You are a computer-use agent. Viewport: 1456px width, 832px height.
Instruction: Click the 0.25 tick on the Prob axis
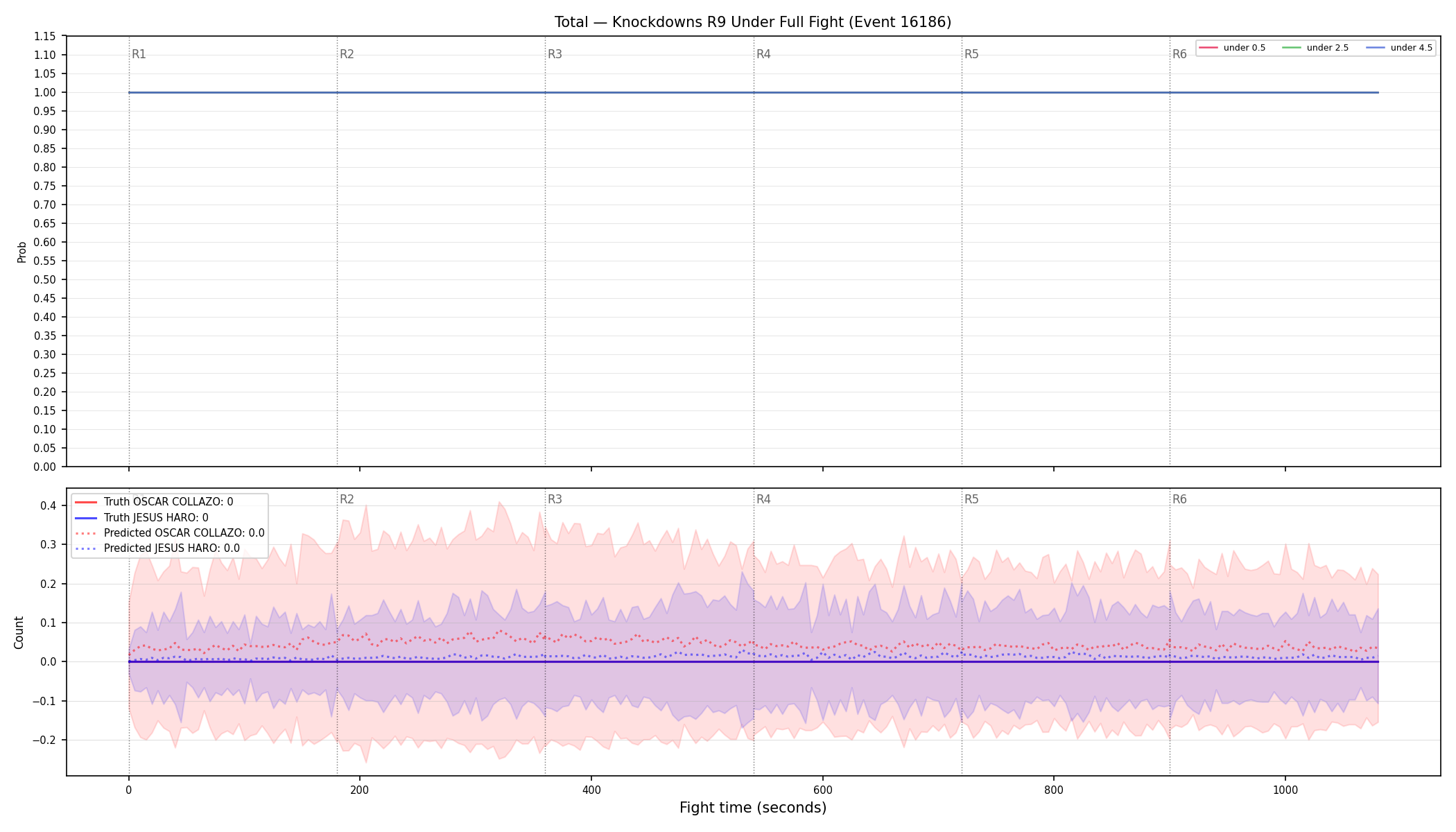point(45,373)
